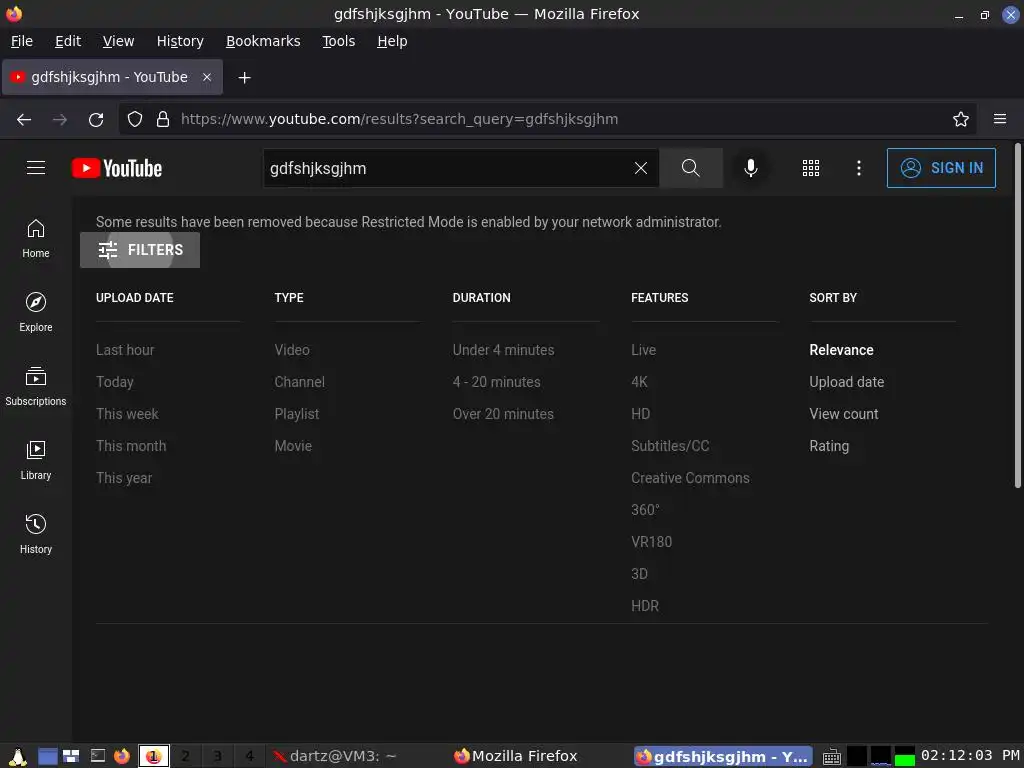1024x768 pixels.
Task: Open History in the sidebar
Action: click(x=36, y=535)
